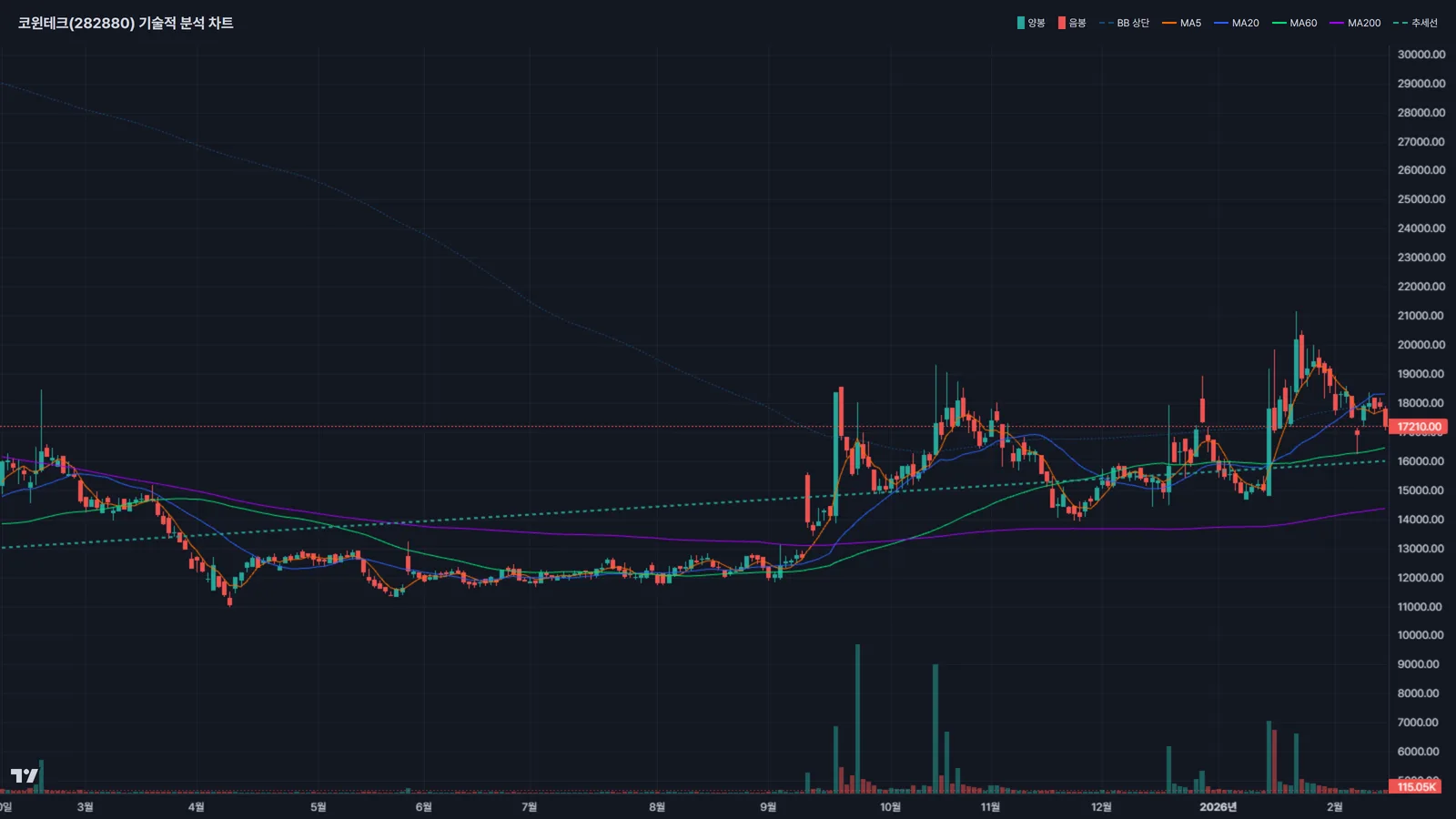Click the 코윈테크(282880) chart title
Viewport: 1456px width, 819px height.
click(126, 23)
